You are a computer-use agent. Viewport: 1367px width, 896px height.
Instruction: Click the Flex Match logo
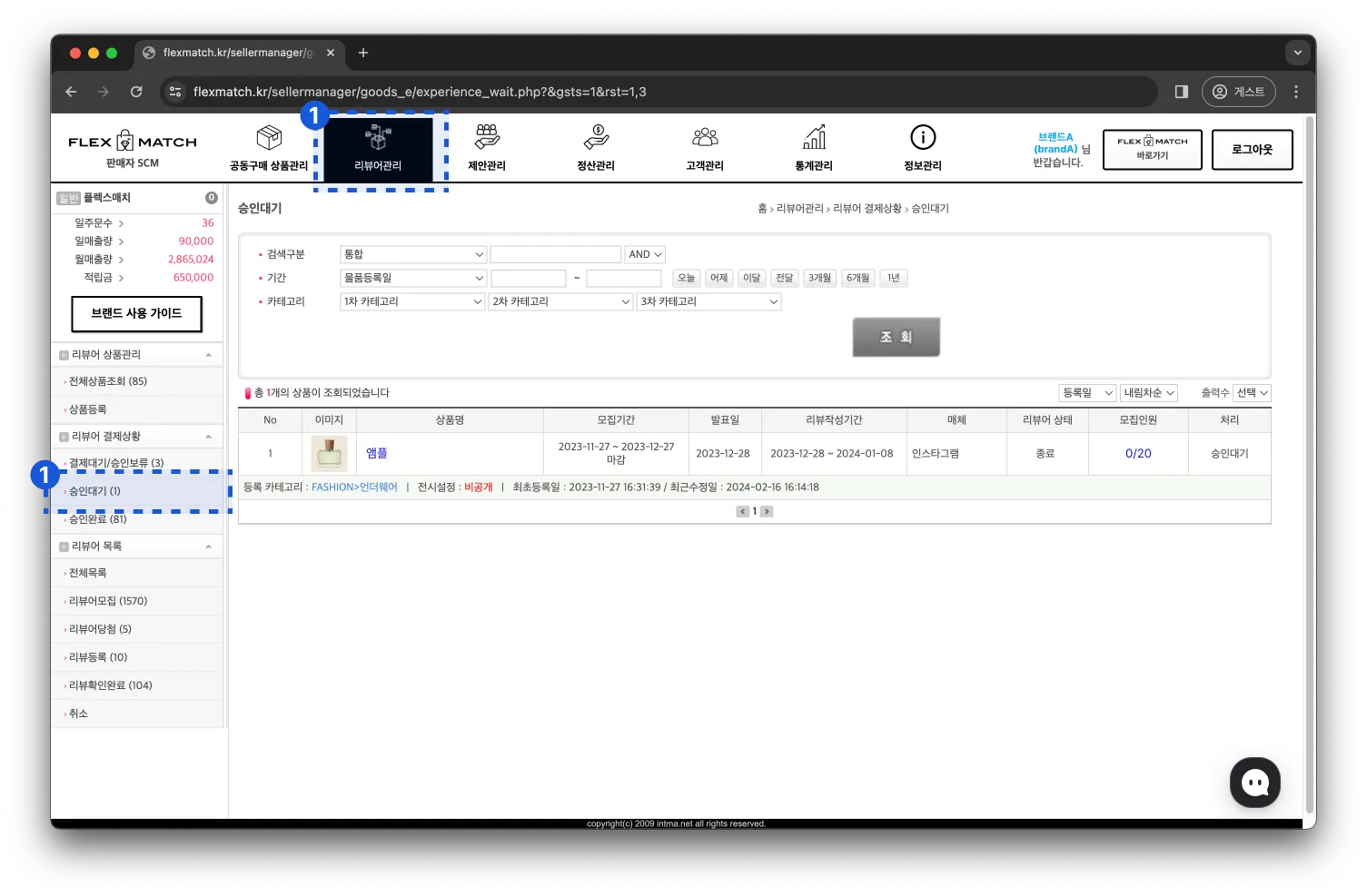(133, 142)
